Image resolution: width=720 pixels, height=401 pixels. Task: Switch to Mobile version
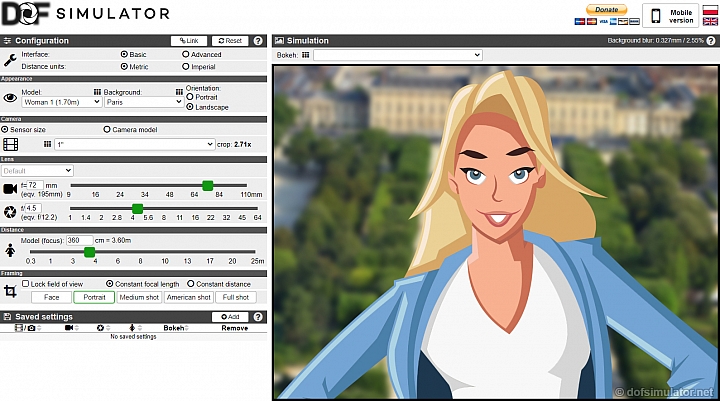point(670,16)
